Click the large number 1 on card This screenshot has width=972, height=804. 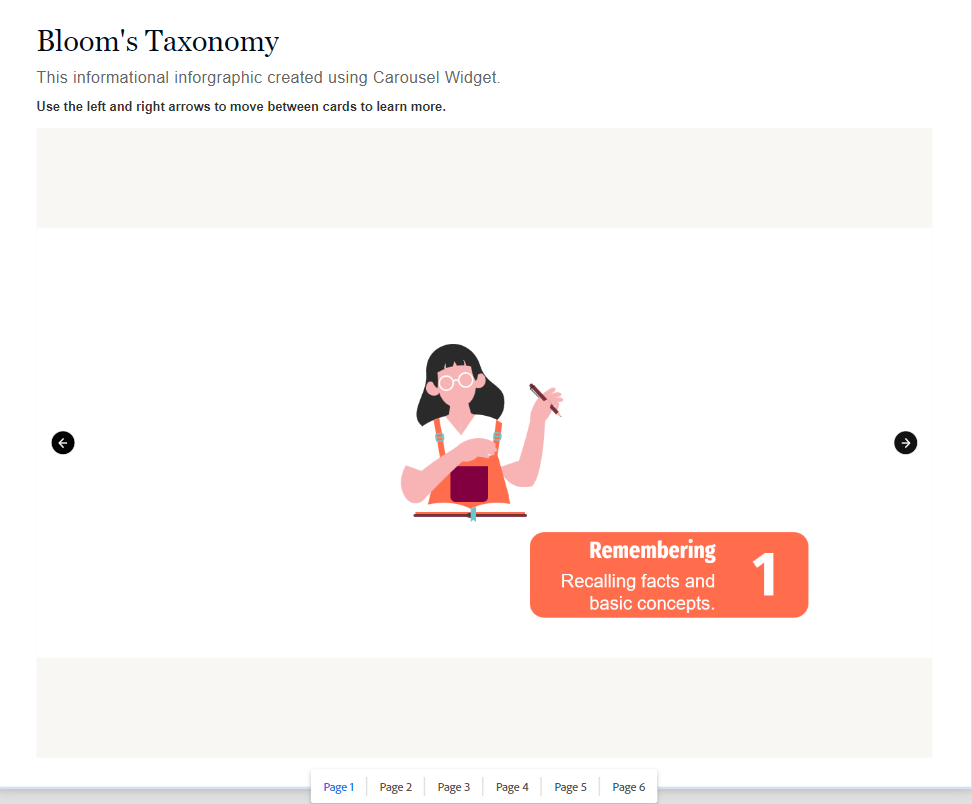(765, 575)
